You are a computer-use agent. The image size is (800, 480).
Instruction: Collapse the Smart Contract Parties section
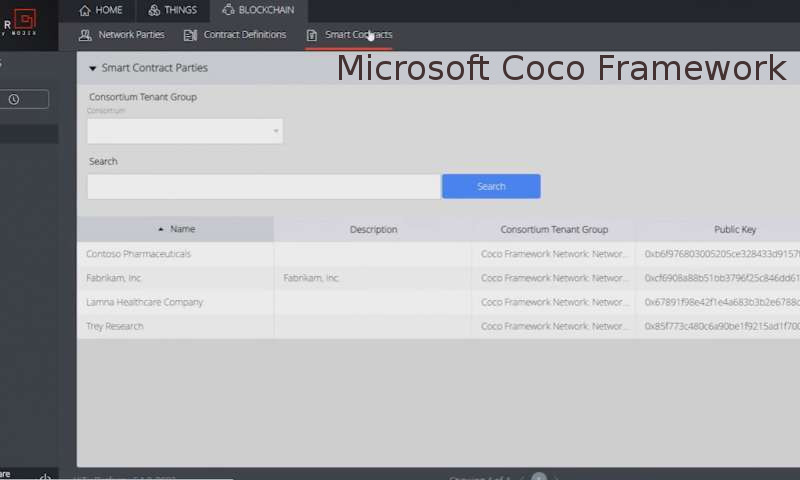93,68
